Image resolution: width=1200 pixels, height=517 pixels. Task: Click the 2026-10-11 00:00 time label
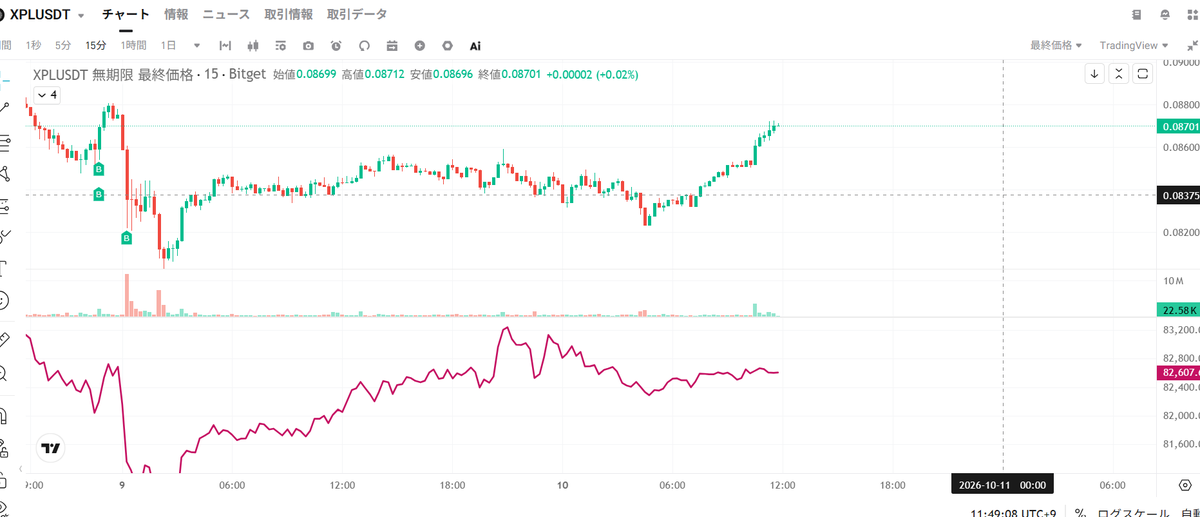(1003, 485)
